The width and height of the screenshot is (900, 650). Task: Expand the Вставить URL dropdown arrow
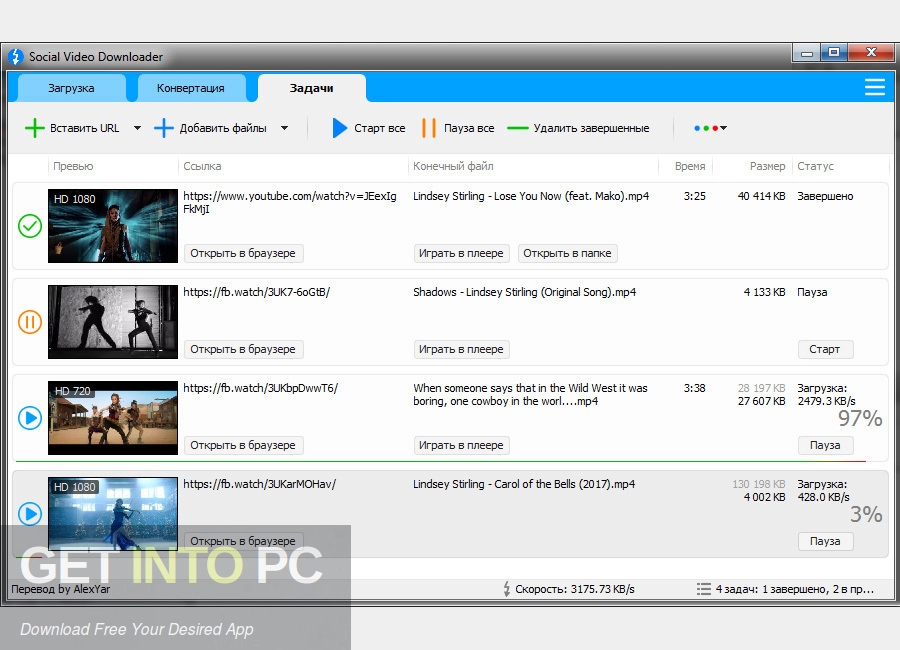137,128
